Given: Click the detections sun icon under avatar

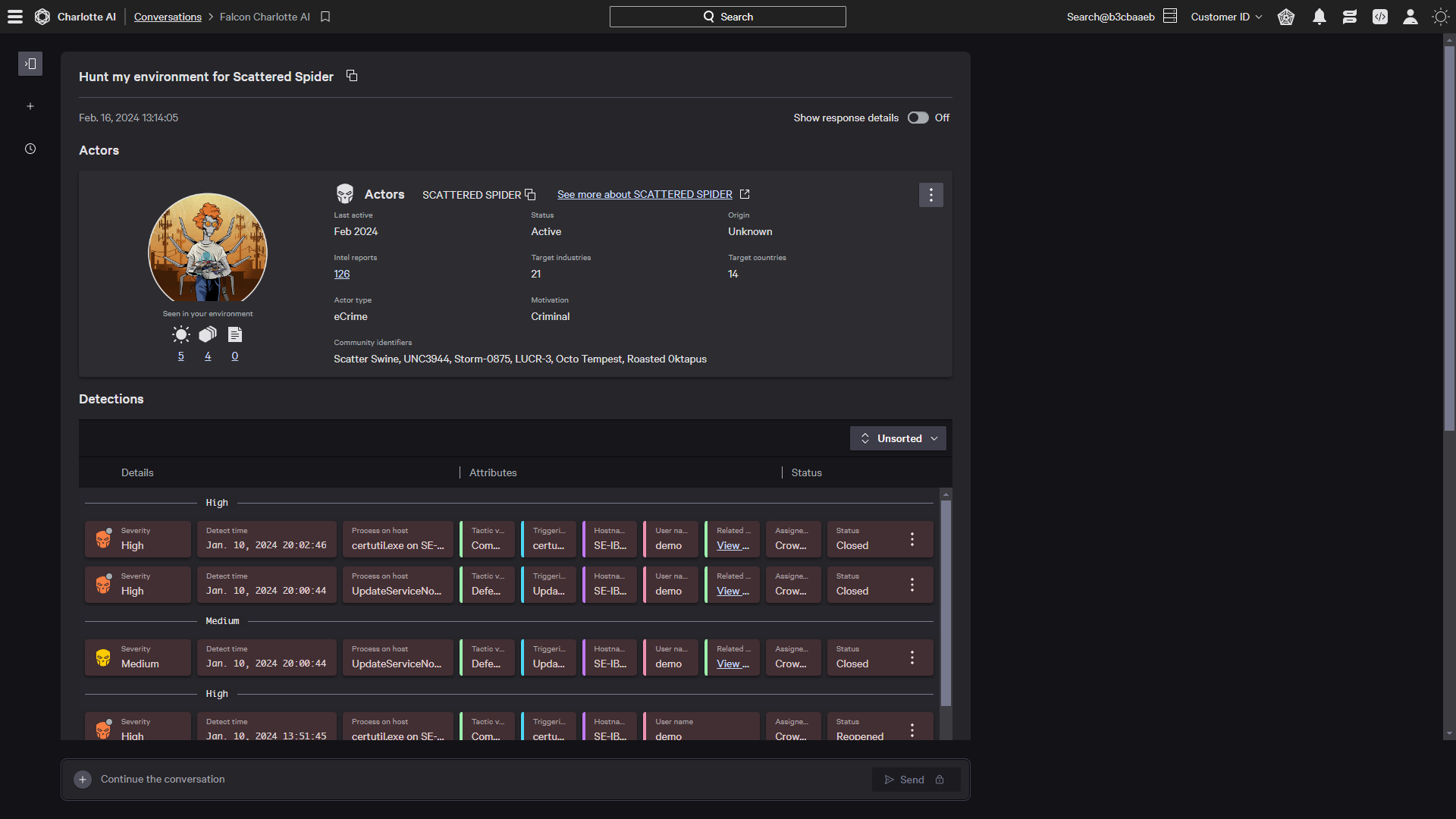Looking at the screenshot, I should pos(181,334).
